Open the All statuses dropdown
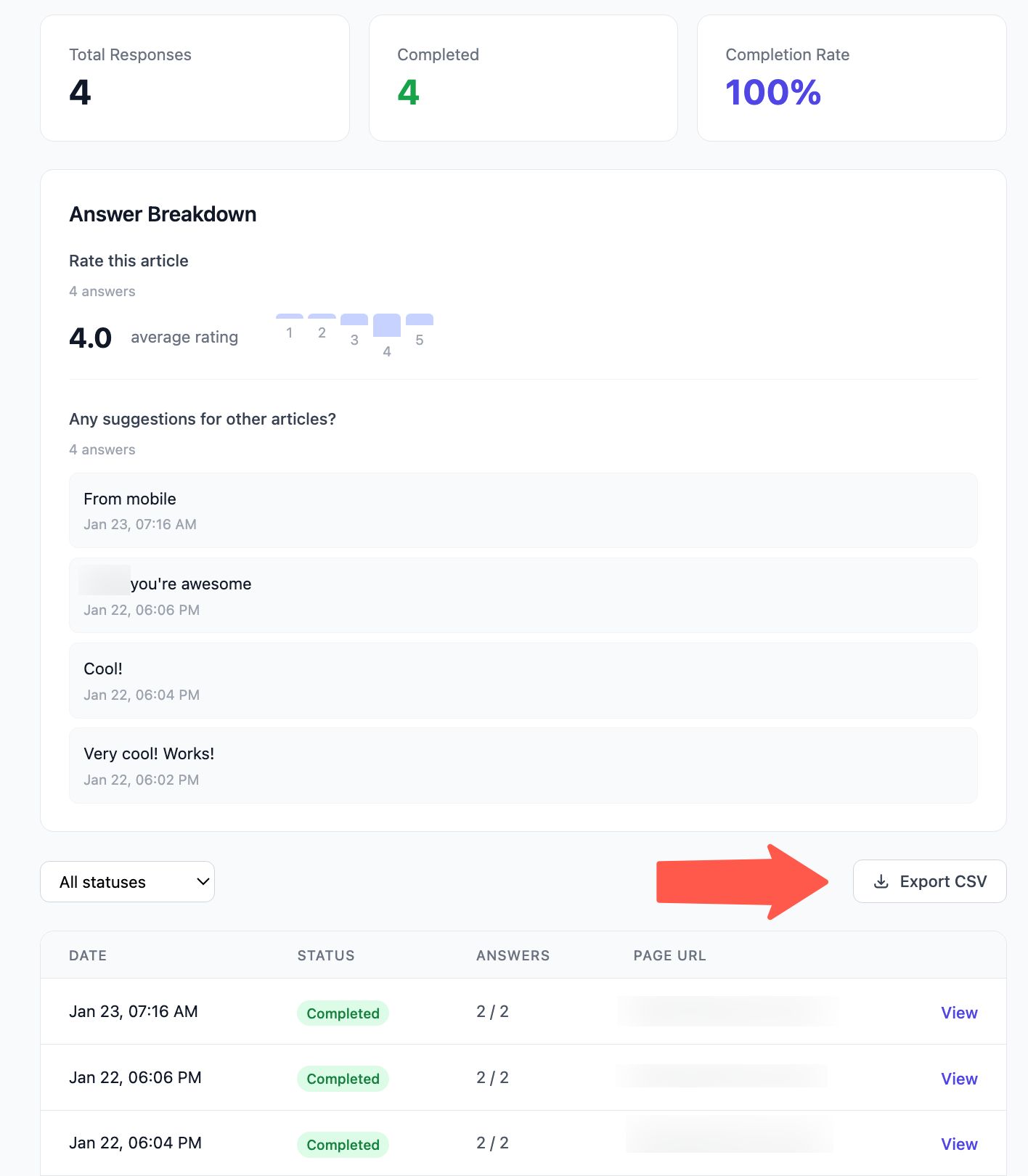 click(x=127, y=882)
